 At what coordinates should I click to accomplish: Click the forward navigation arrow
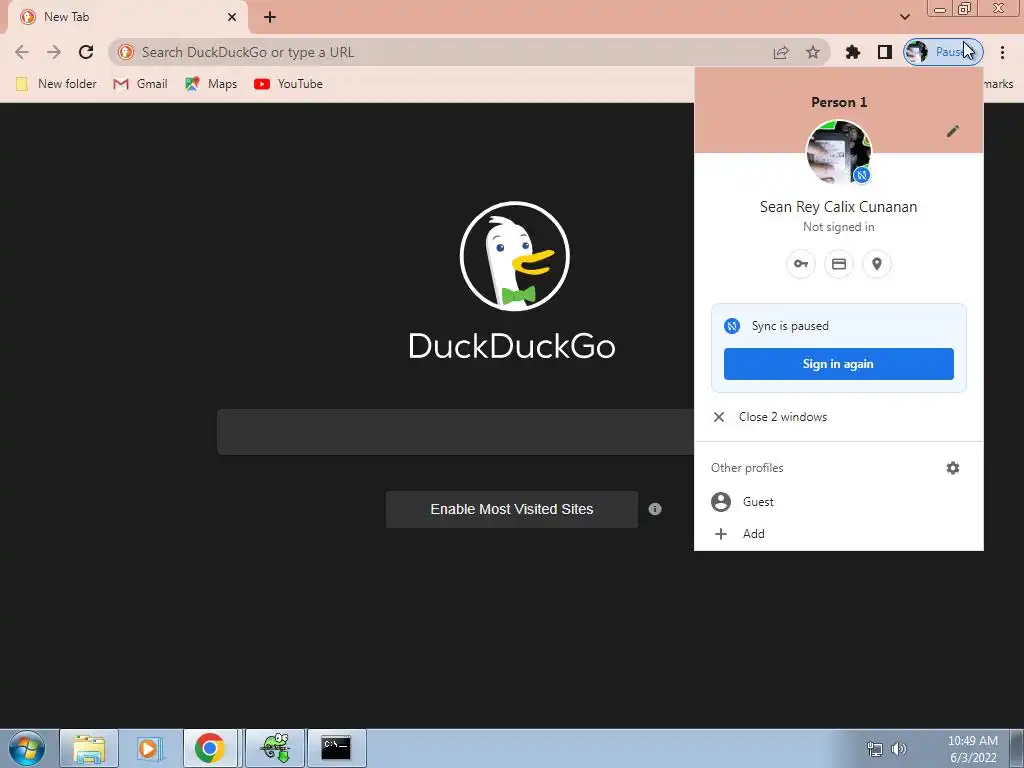click(54, 52)
